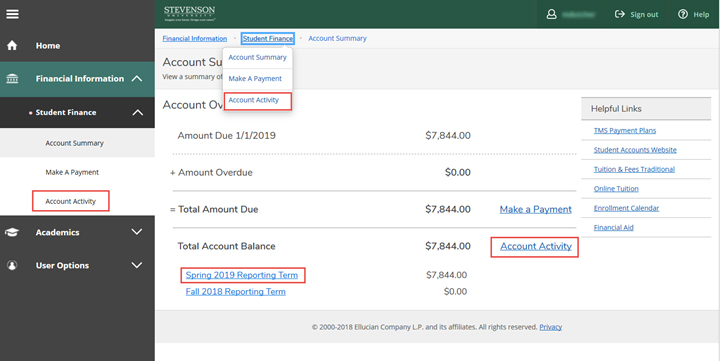Click the Academics label in sidebar

pyautogui.click(x=57, y=232)
